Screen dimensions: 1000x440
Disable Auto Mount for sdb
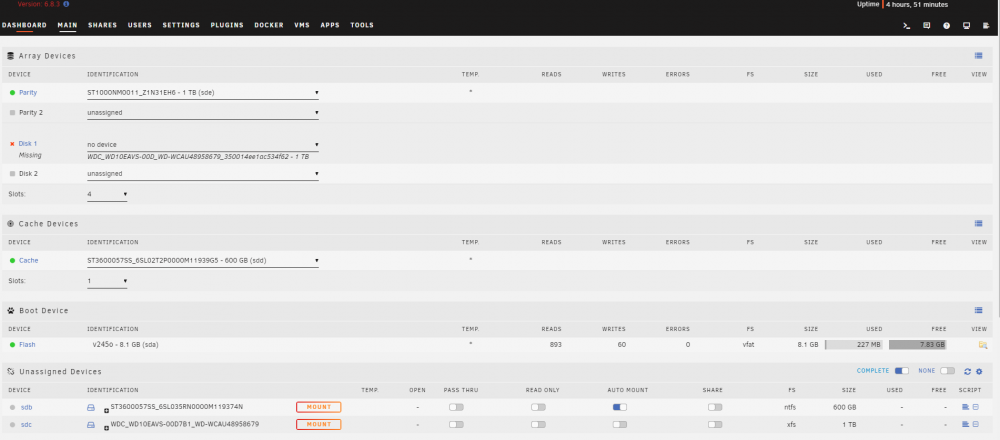pyautogui.click(x=620, y=407)
